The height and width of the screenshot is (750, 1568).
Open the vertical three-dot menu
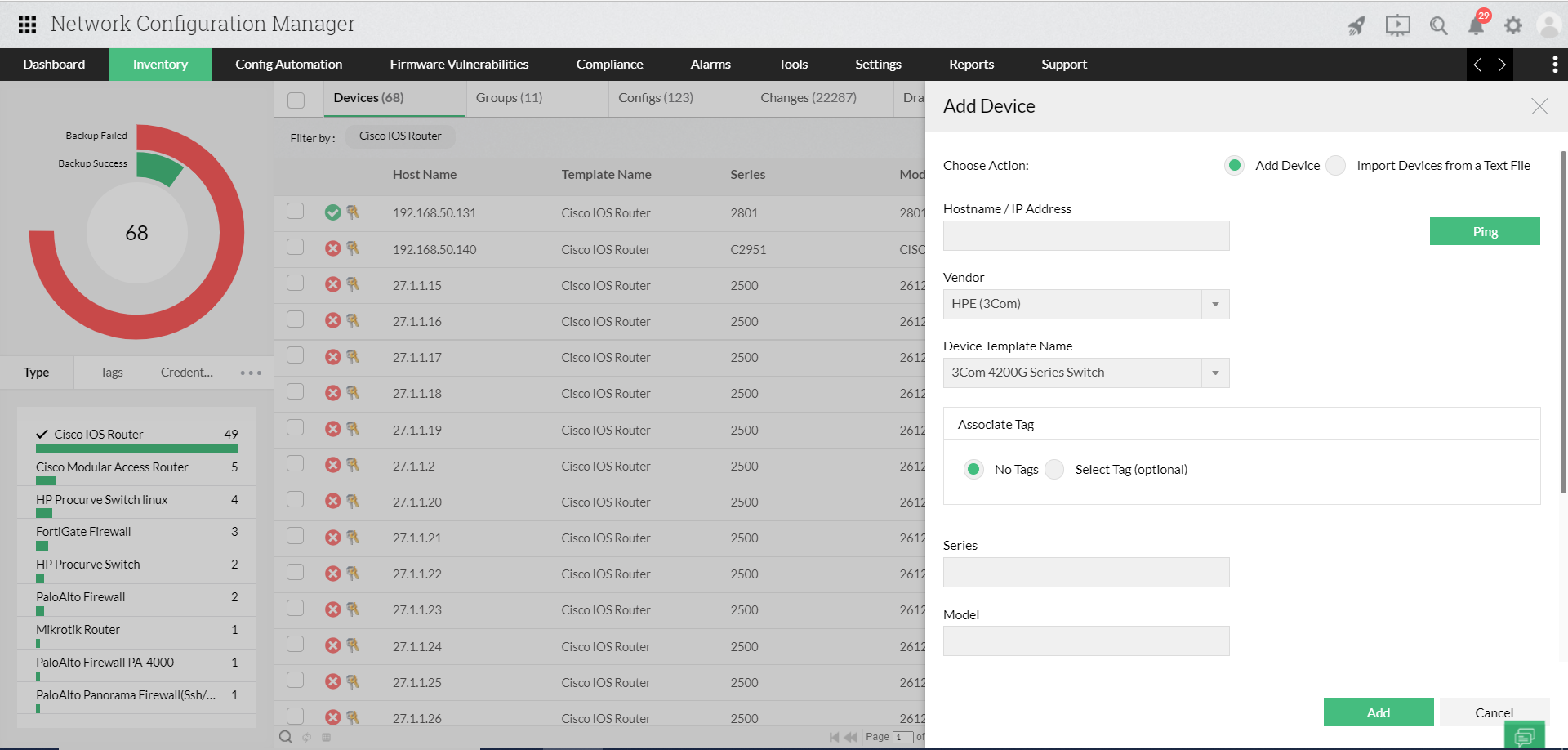1554,65
